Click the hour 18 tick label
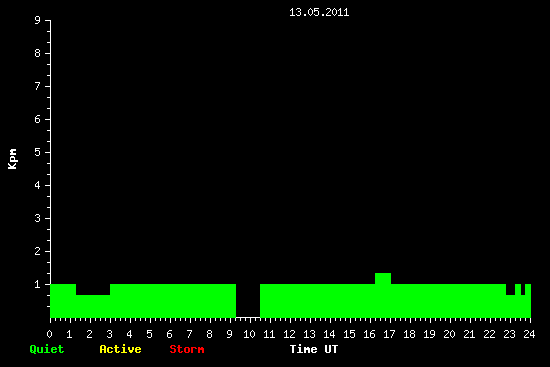 409,334
